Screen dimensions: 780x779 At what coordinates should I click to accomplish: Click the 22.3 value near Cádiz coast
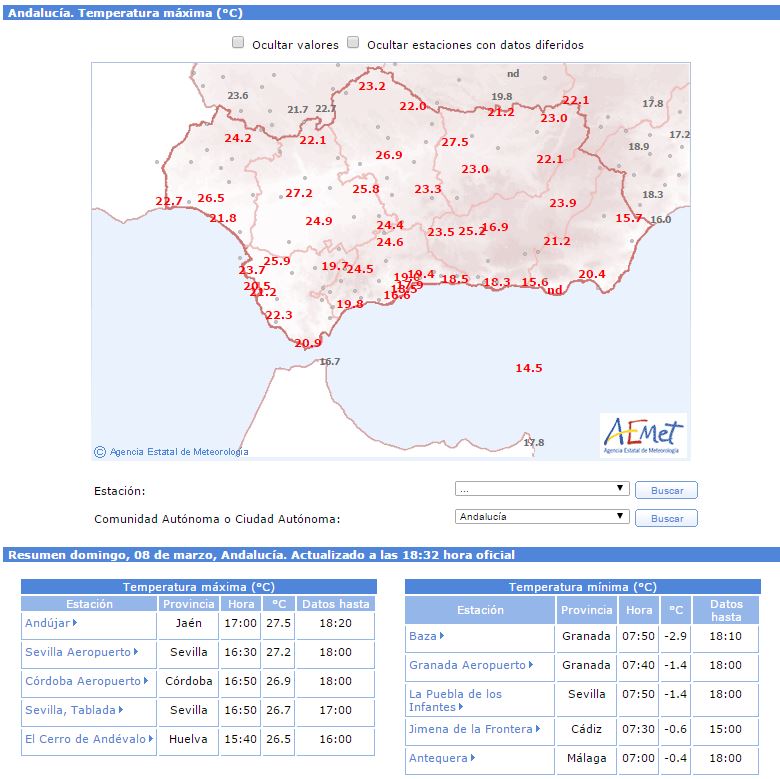pos(279,315)
